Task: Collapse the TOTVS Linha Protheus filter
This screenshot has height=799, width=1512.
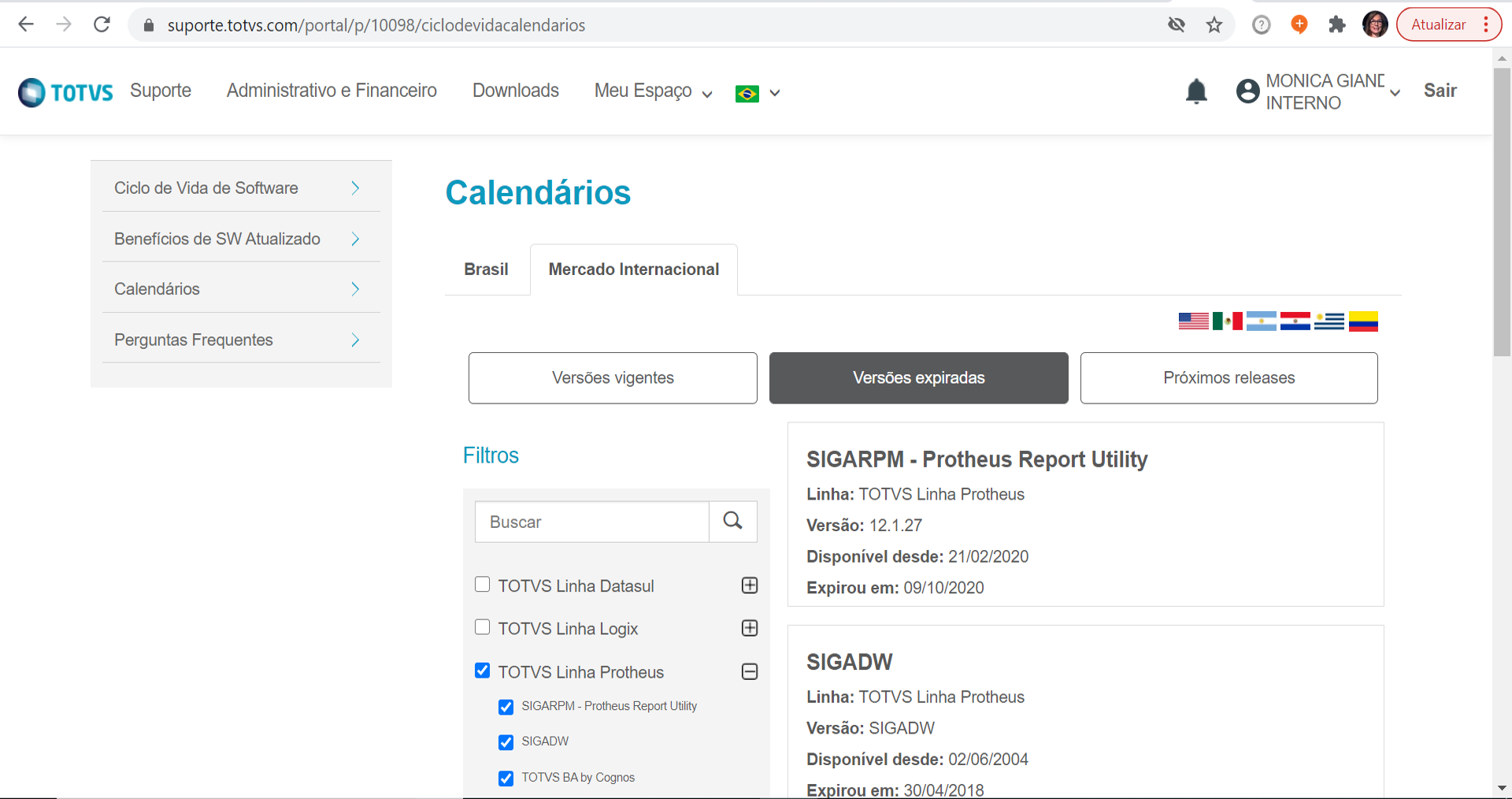Action: [750, 671]
